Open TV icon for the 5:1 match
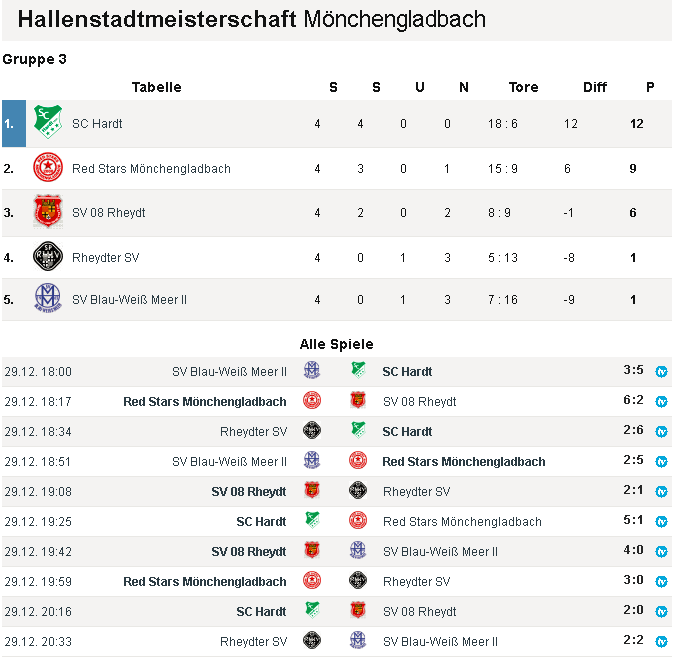This screenshot has height=659, width=673. 661,522
